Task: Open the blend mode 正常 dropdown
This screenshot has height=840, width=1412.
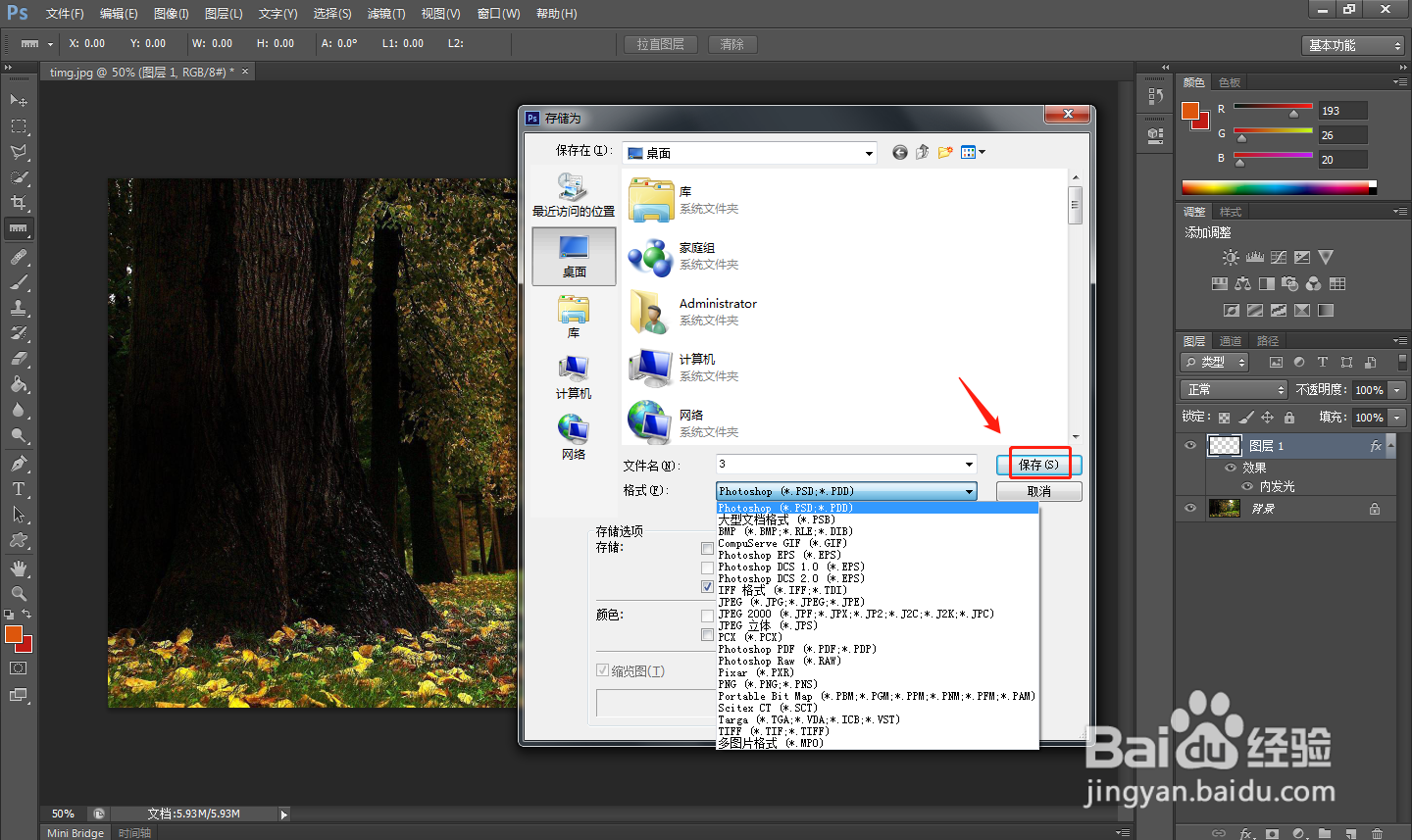Action: (1234, 390)
